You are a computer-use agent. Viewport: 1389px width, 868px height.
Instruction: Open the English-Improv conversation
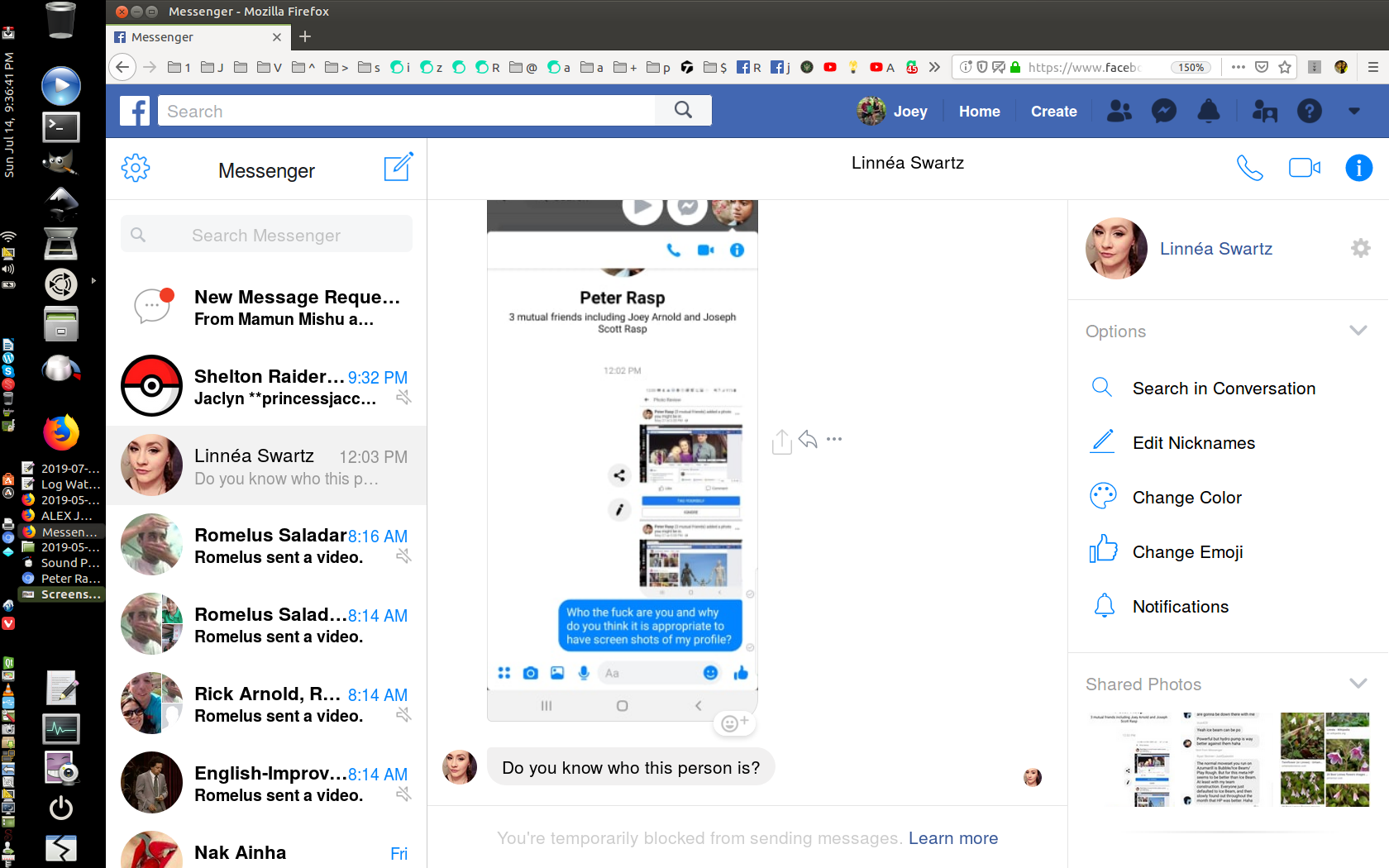[266, 783]
